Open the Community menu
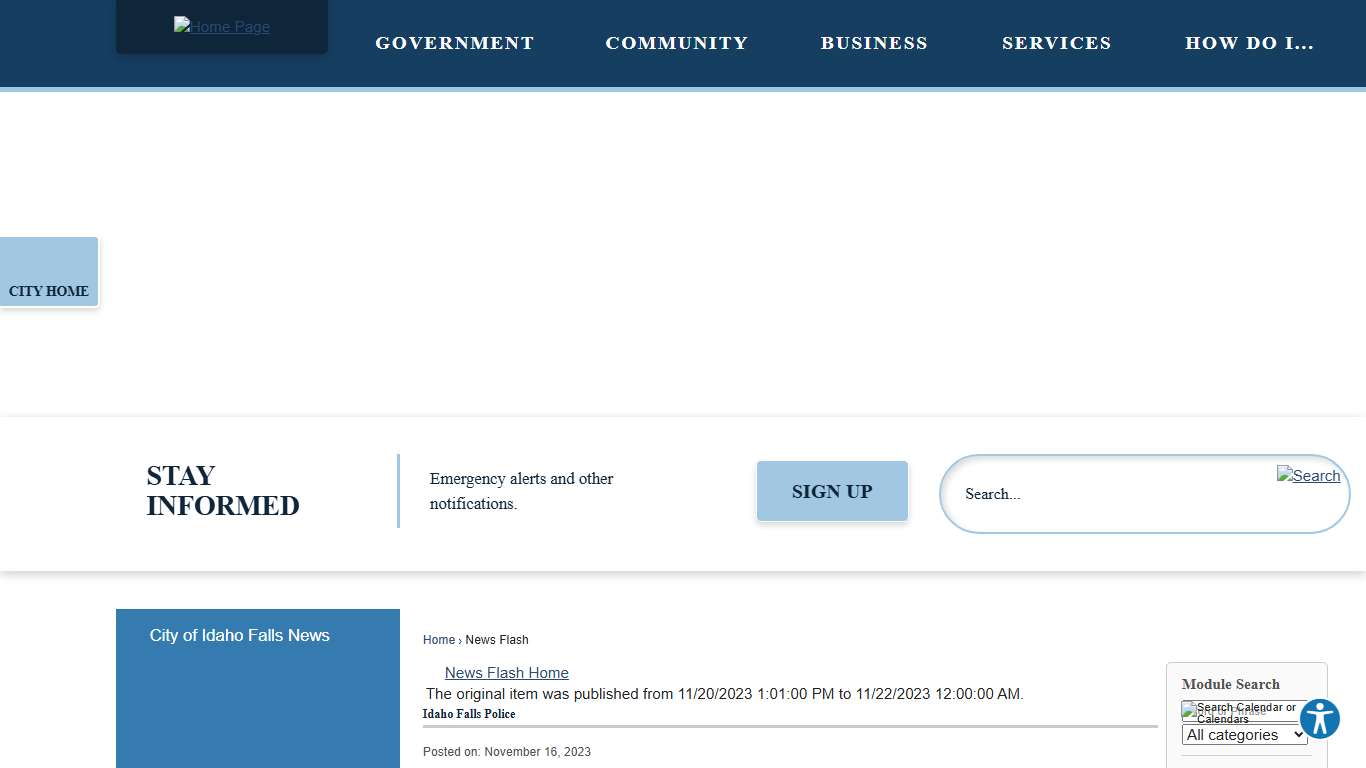Screen dimensions: 1366x768 (676, 43)
